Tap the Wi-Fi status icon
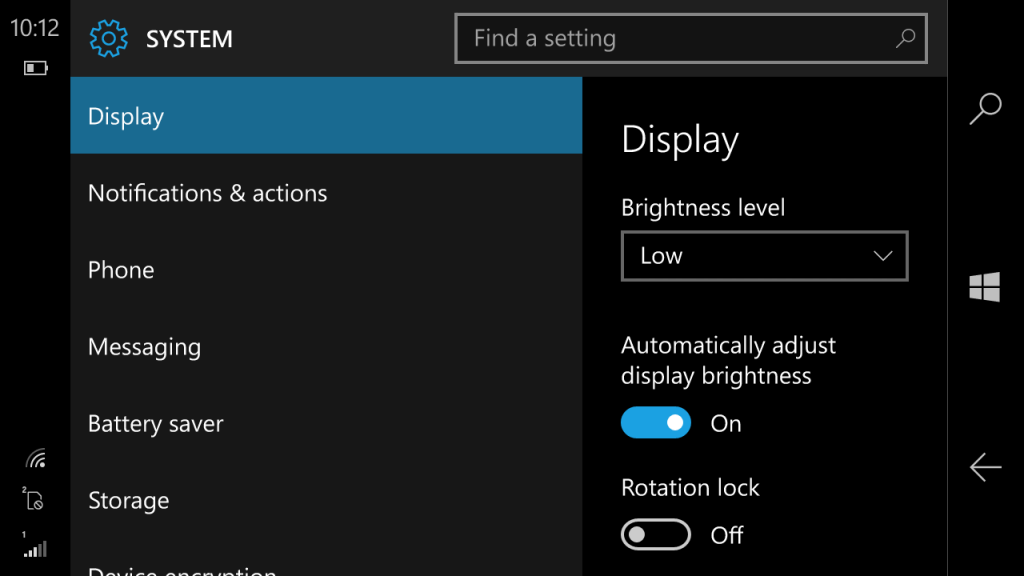This screenshot has height=576, width=1024. click(36, 458)
